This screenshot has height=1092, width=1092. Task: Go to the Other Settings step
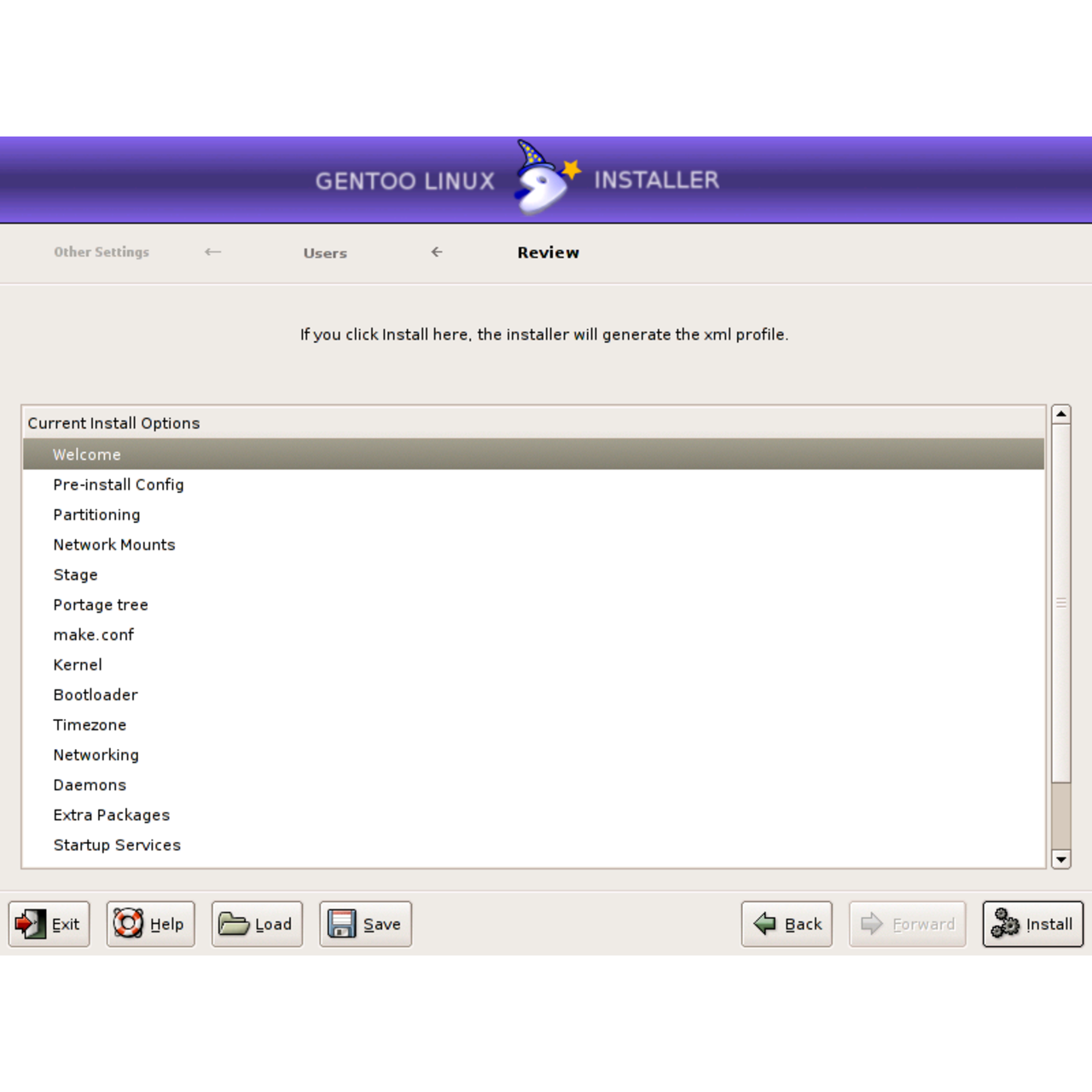tap(101, 252)
